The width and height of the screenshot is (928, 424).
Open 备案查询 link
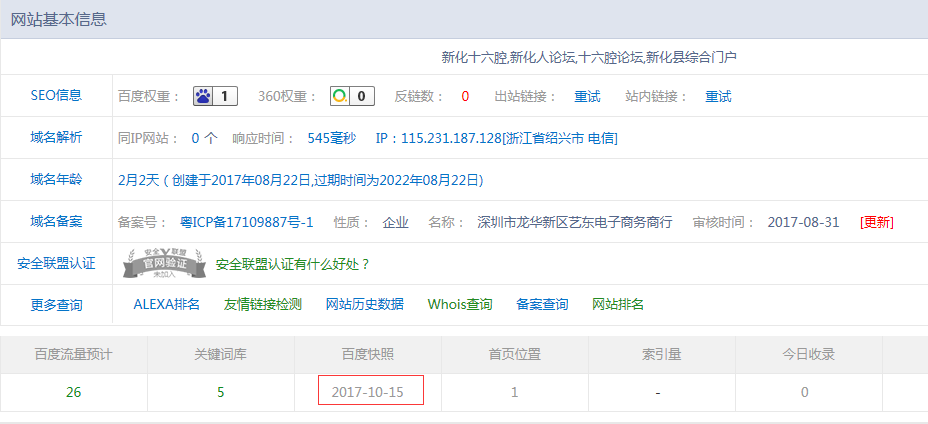click(542, 304)
